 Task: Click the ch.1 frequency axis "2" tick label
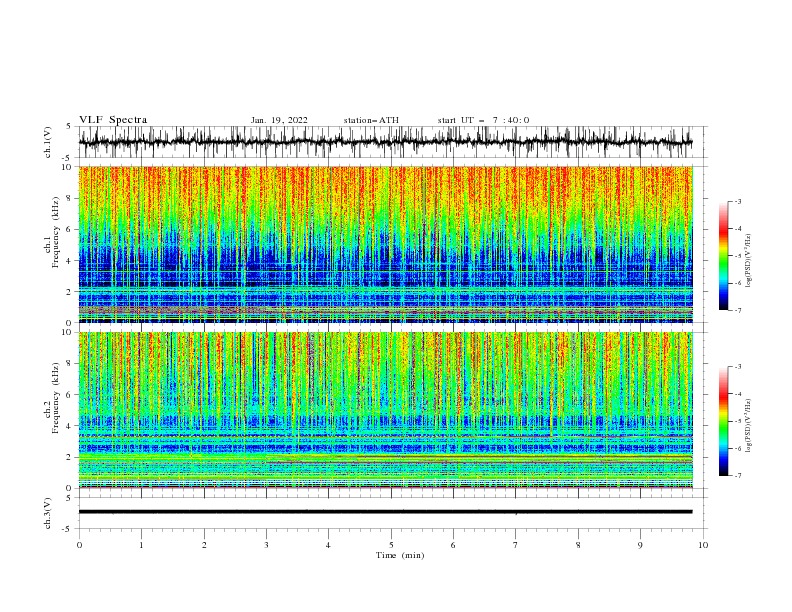[x=70, y=292]
